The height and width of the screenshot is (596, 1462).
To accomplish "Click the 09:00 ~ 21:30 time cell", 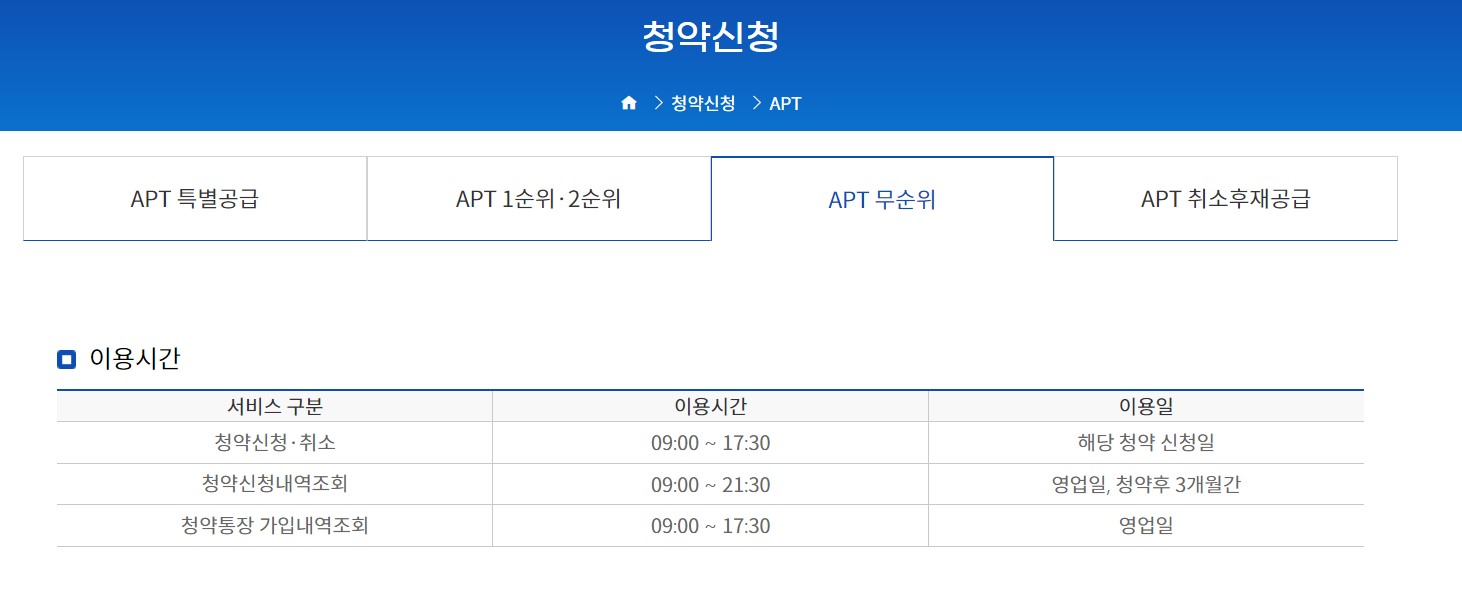I will tap(711, 484).
